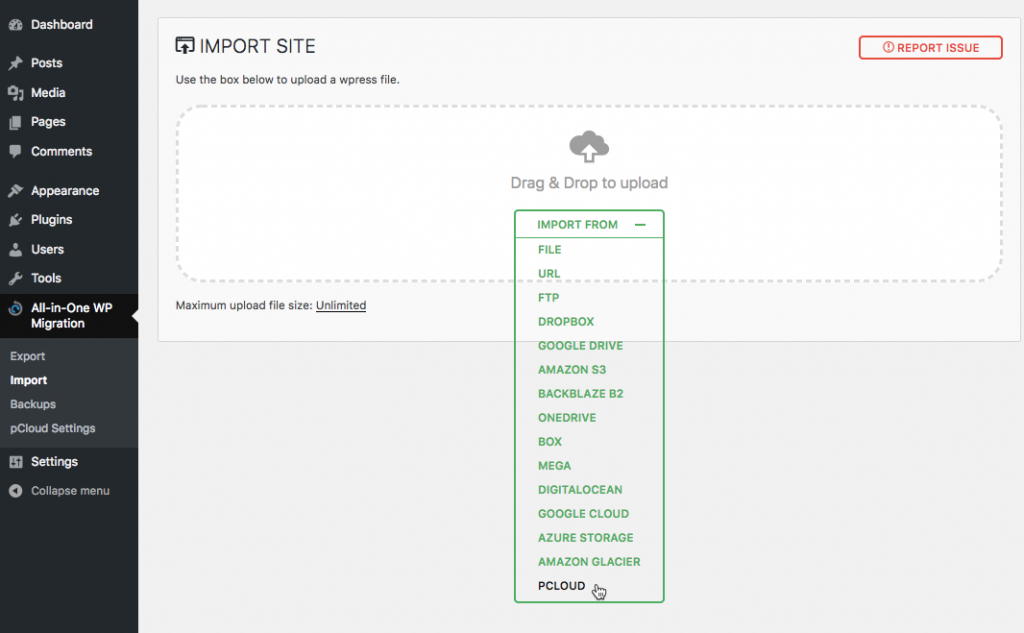Open Export submenu link
Viewport: 1024px width, 633px height.
(27, 356)
